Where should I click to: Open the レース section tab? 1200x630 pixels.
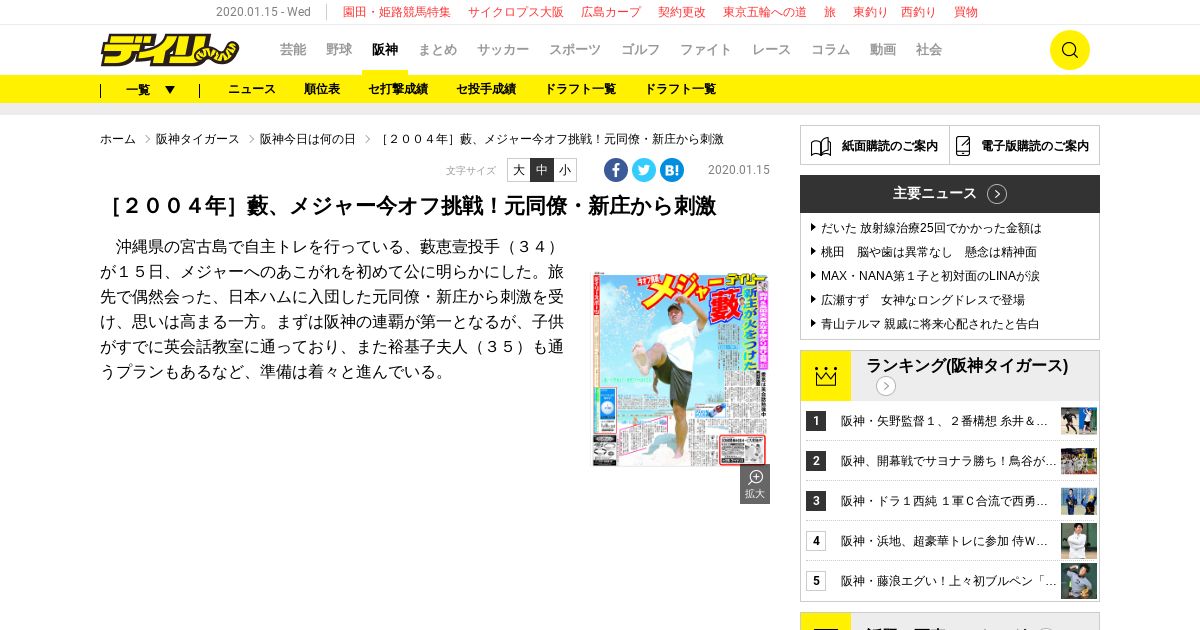[x=771, y=50]
